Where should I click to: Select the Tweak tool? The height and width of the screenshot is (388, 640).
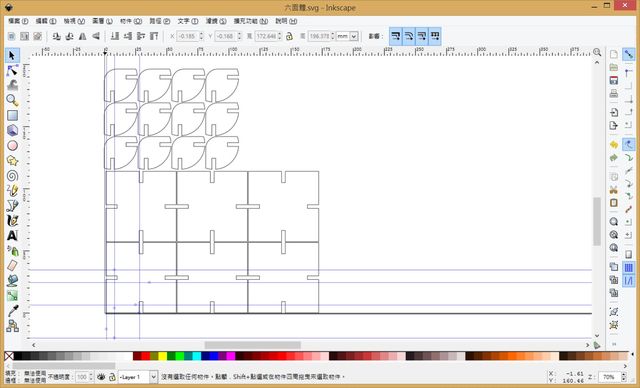(12, 85)
